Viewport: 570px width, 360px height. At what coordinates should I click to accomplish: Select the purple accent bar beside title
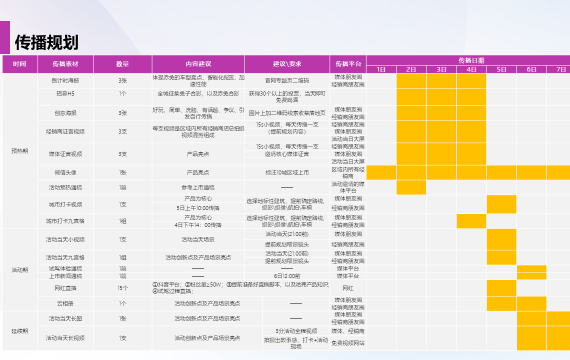tap(5, 37)
